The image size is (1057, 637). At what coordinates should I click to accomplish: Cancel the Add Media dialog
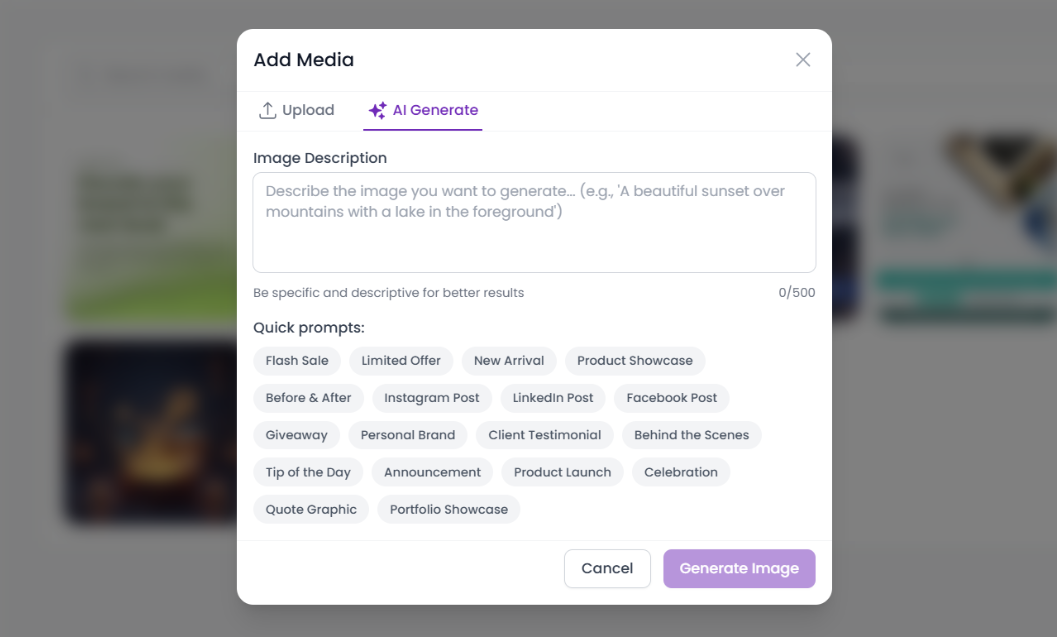(x=607, y=568)
